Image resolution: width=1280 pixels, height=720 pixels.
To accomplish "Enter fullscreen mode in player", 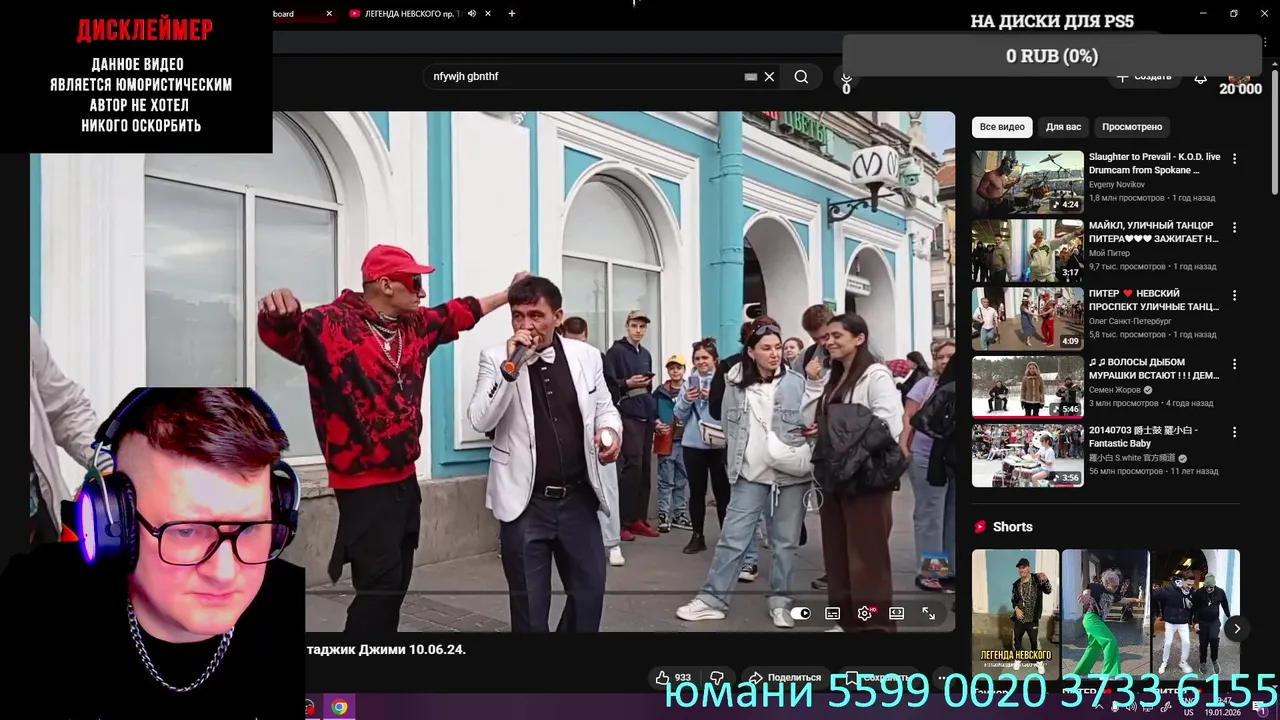I will tap(929, 613).
